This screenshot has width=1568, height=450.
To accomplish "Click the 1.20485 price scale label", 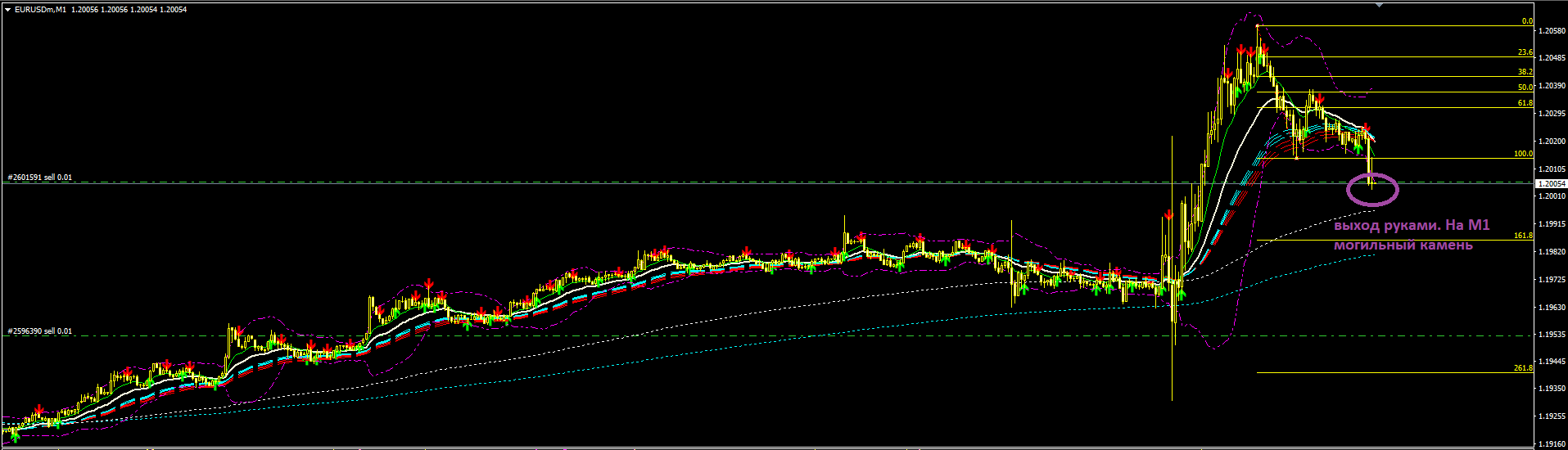I will click(x=1552, y=58).
